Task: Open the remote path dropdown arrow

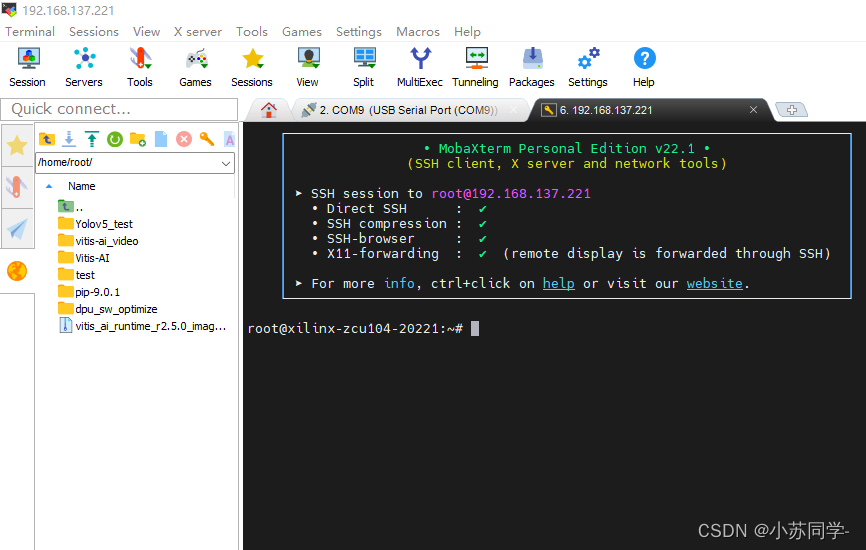Action: pos(225,163)
